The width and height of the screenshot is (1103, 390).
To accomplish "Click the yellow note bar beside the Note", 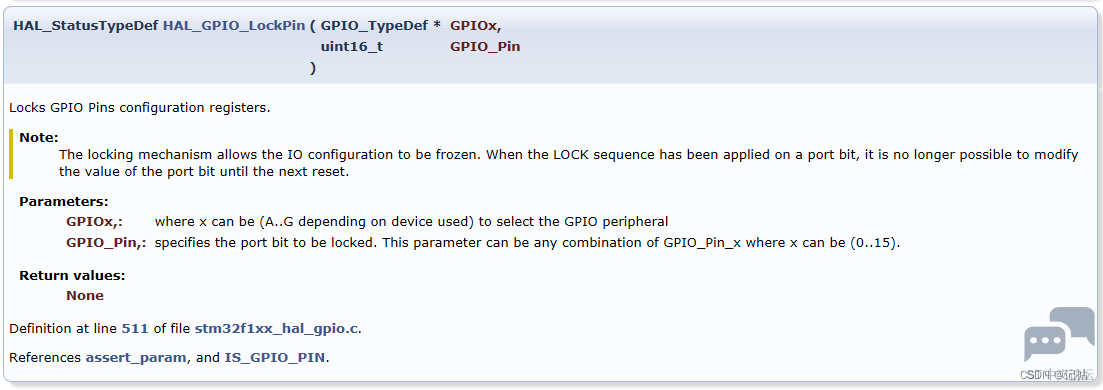I will [11, 154].
